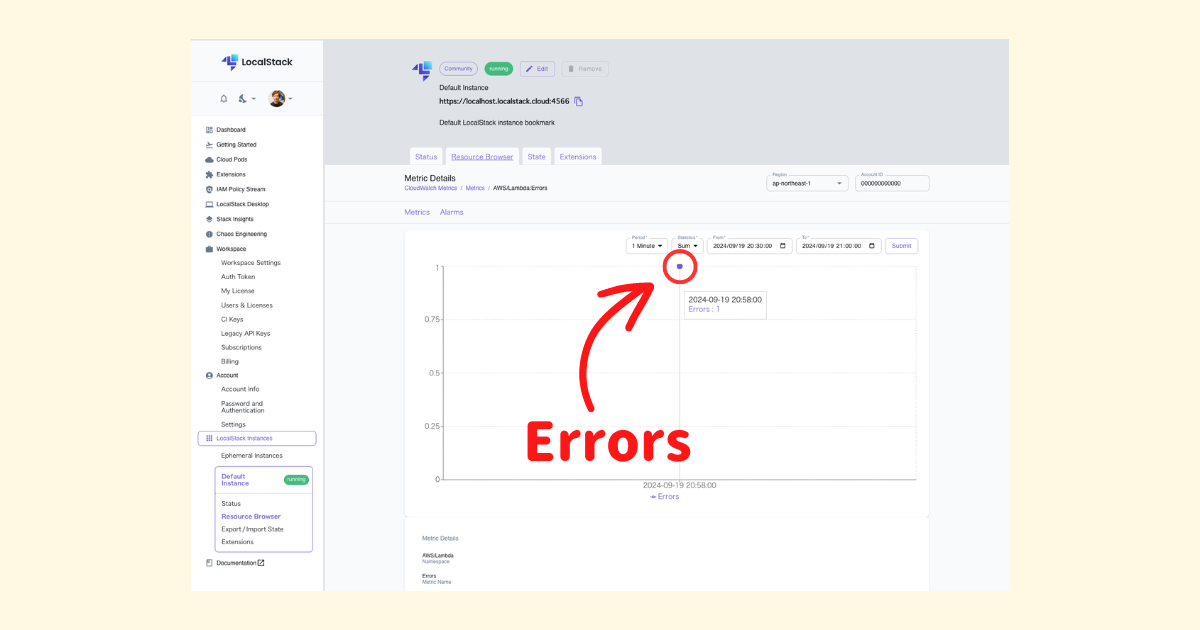The width and height of the screenshot is (1200, 630).
Task: Click the pencil Edit button
Action: pos(537,69)
